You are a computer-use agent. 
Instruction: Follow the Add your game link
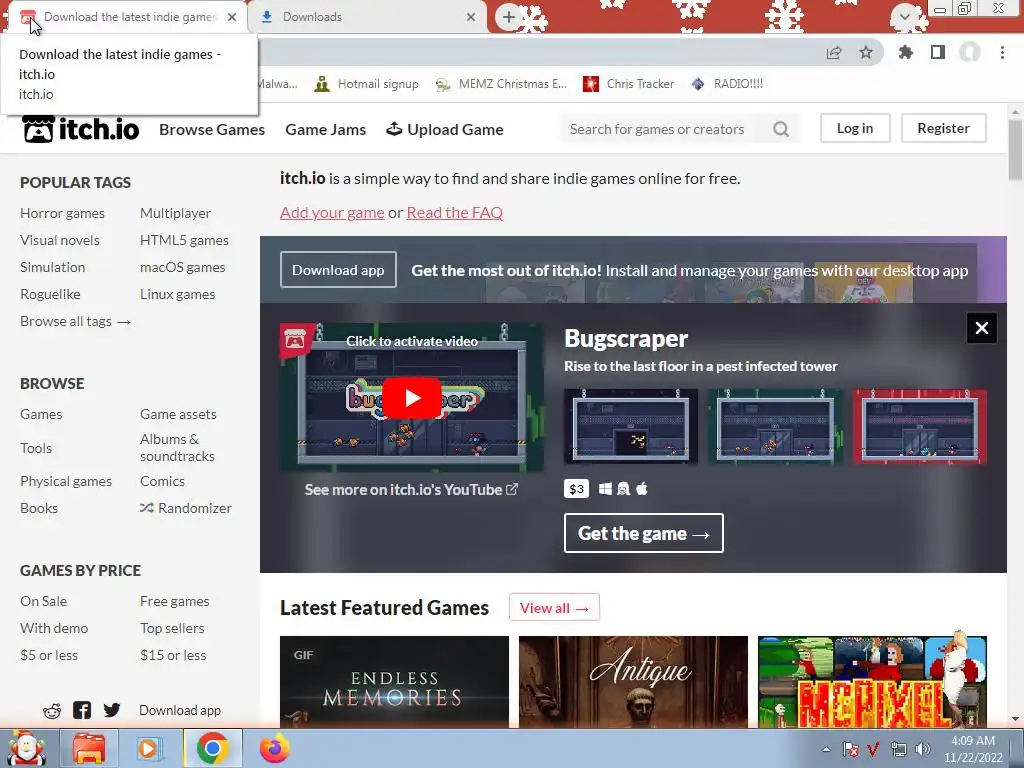[332, 212]
